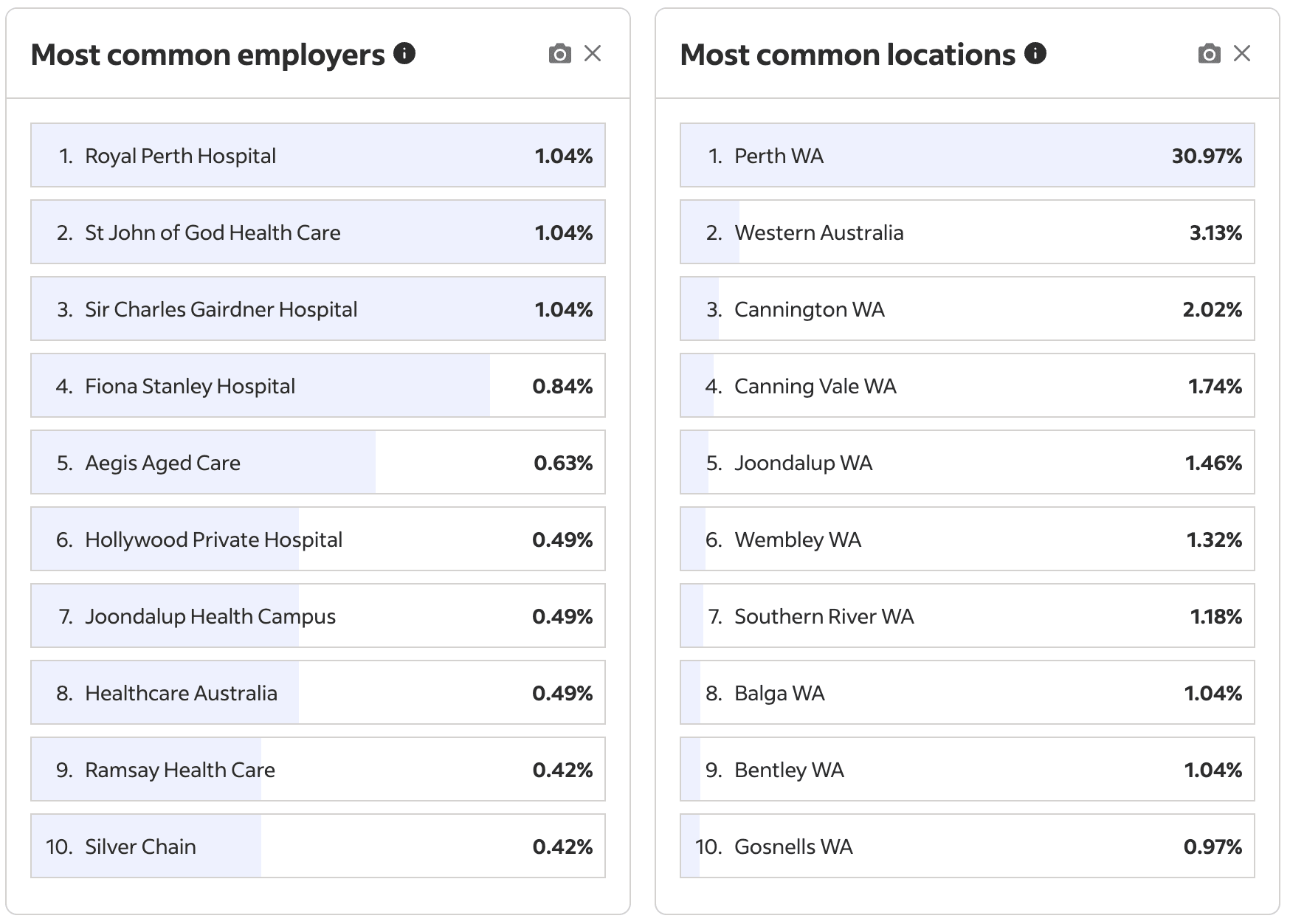Select the Gosnells WA location row
Viewport: 1290px width, 924px height.
(x=967, y=847)
